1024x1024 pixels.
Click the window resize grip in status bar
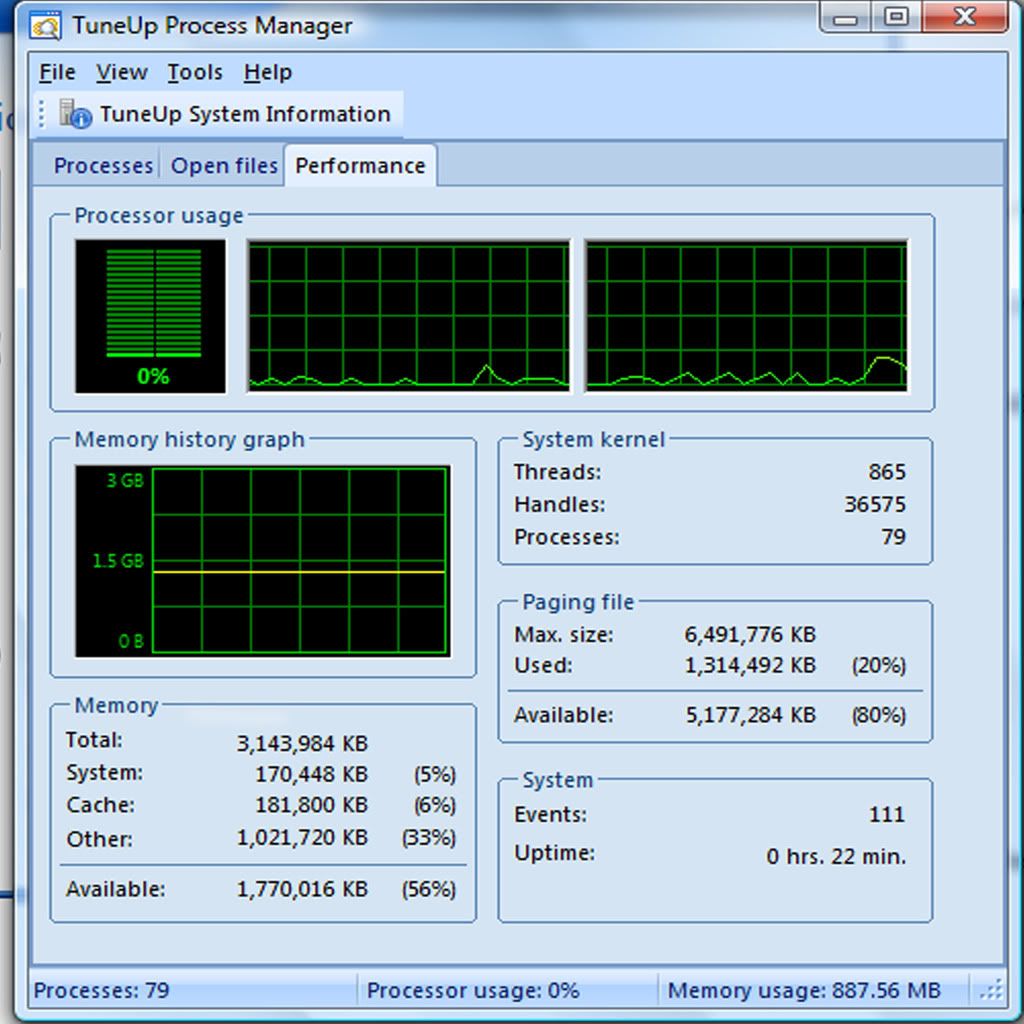click(992, 991)
